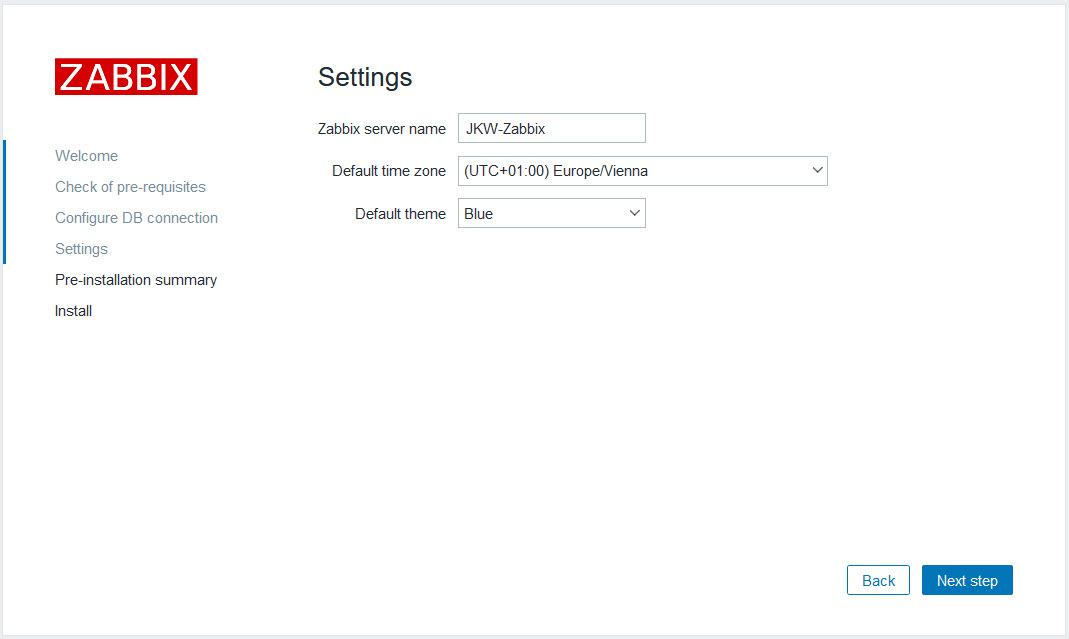Go to the Welcome step
The image size is (1069, 639).
coord(86,156)
